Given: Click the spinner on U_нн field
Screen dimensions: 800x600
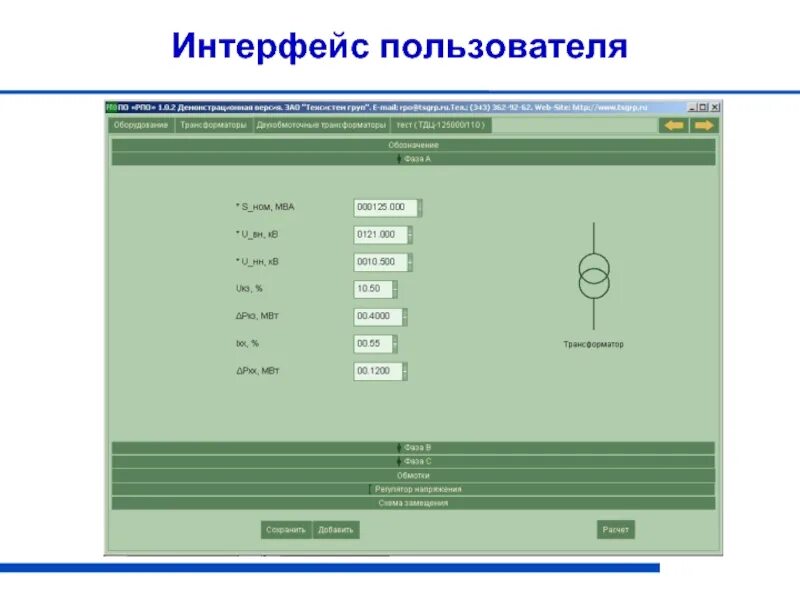Looking at the screenshot, I should click(410, 262).
